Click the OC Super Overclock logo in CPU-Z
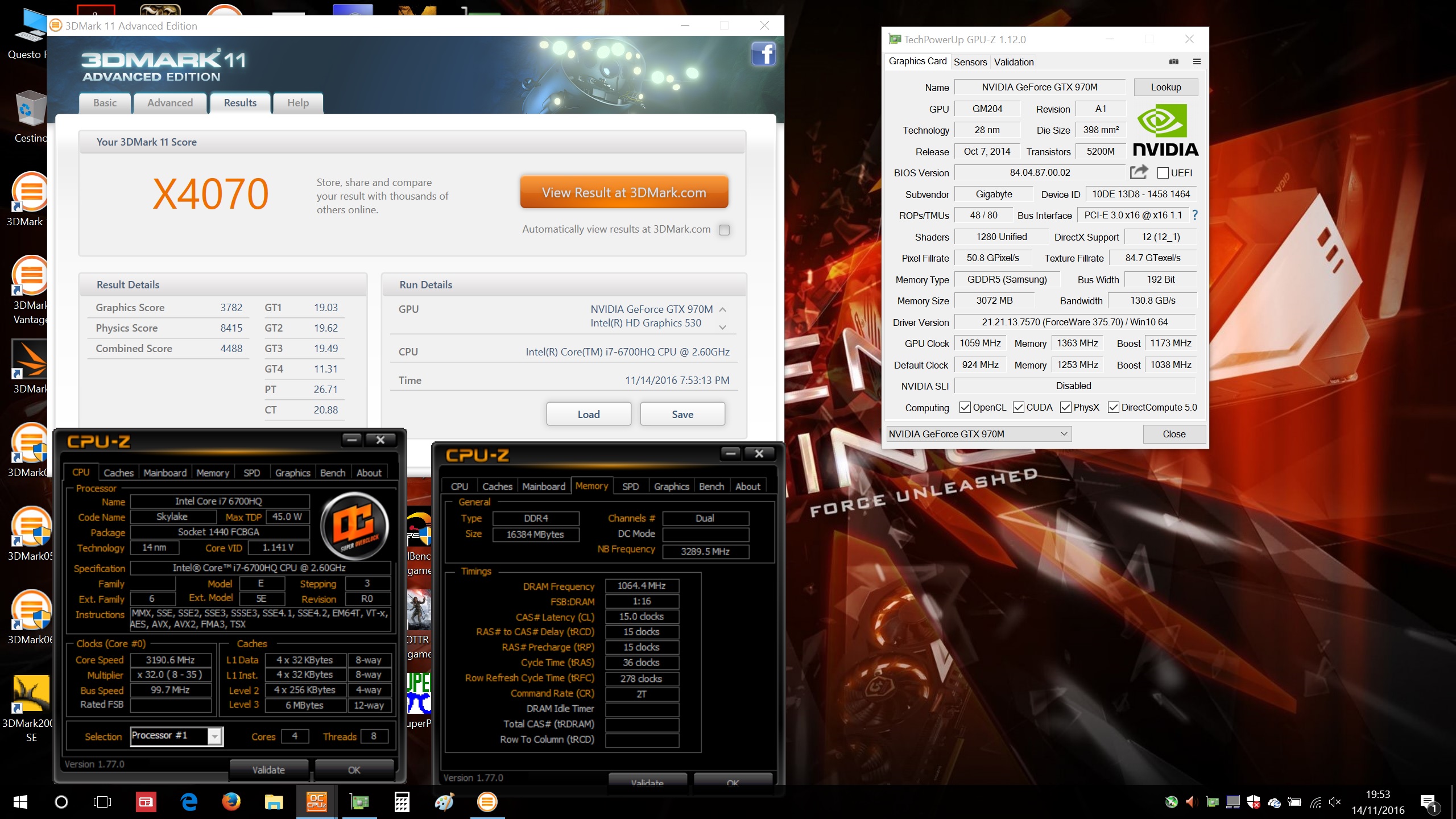This screenshot has width=1456, height=819. click(354, 527)
